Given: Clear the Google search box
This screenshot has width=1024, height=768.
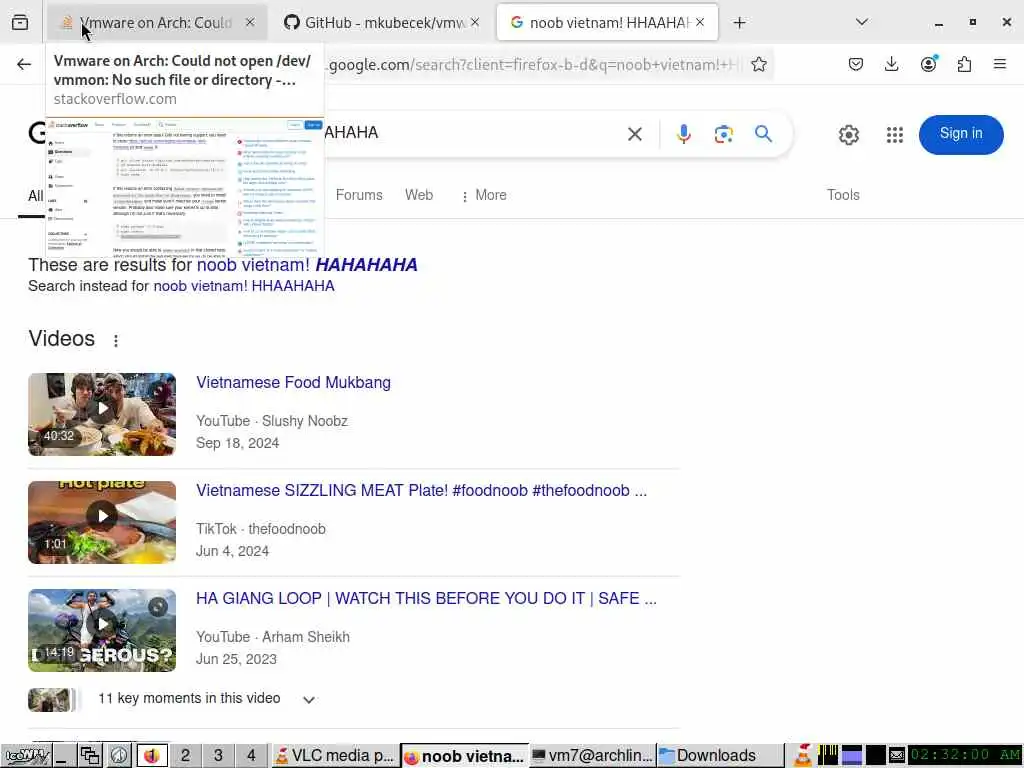Looking at the screenshot, I should (635, 135).
